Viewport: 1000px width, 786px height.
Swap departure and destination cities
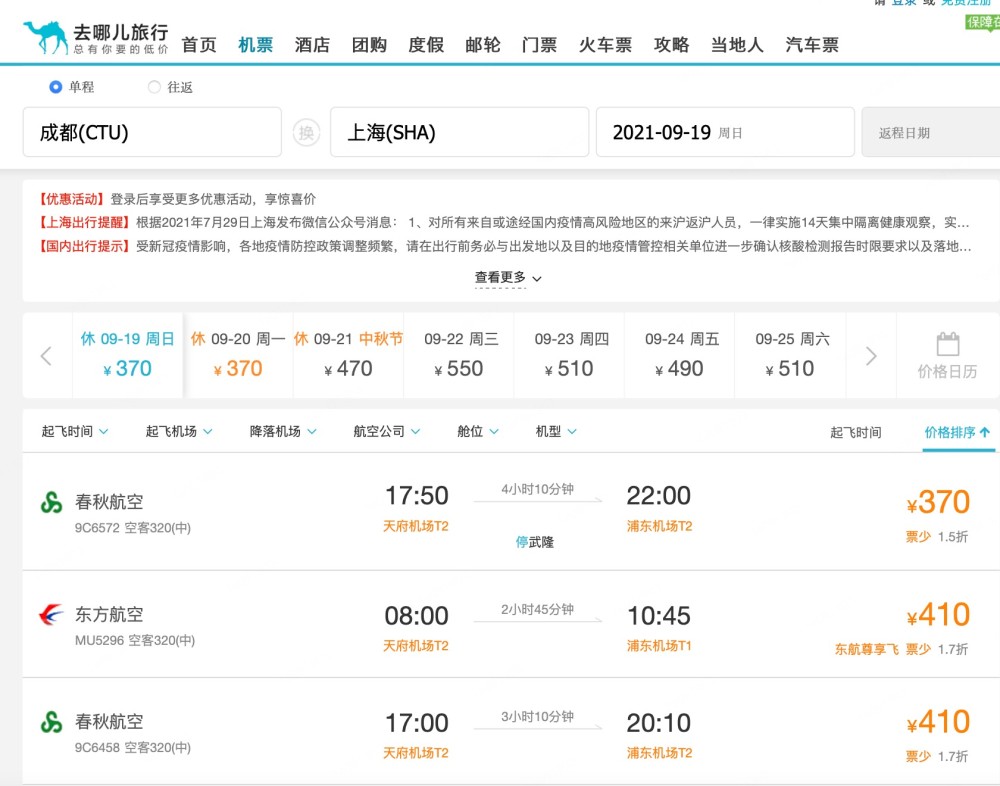pos(306,133)
